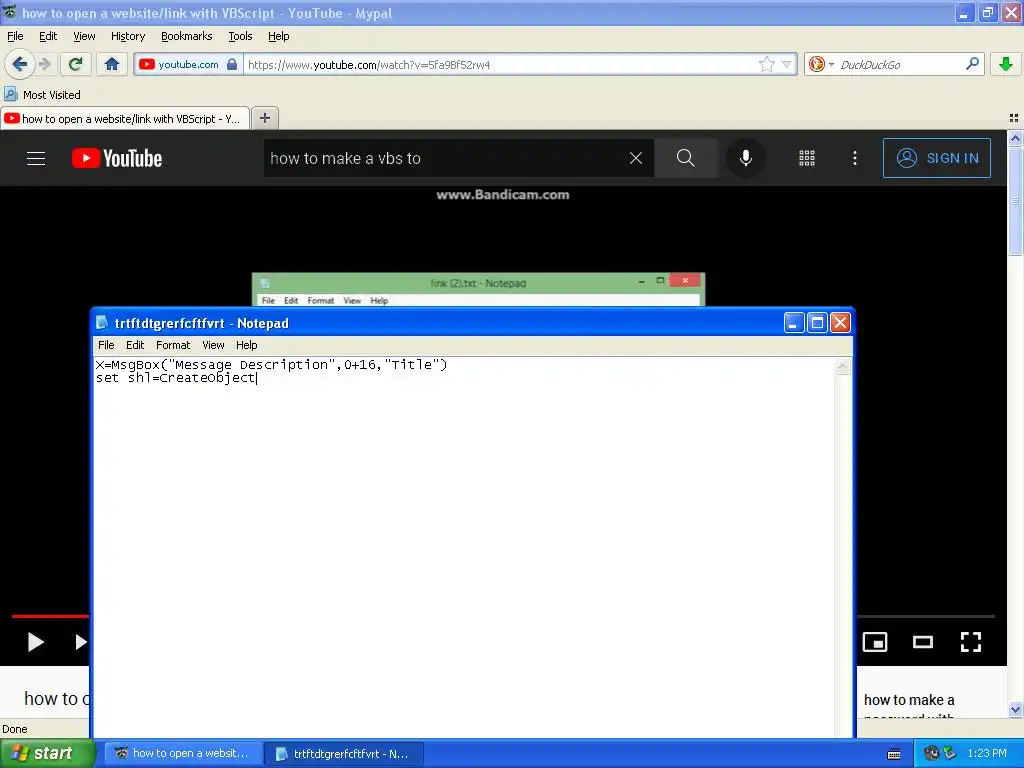Click the system clock 1:23 PM

987,753
